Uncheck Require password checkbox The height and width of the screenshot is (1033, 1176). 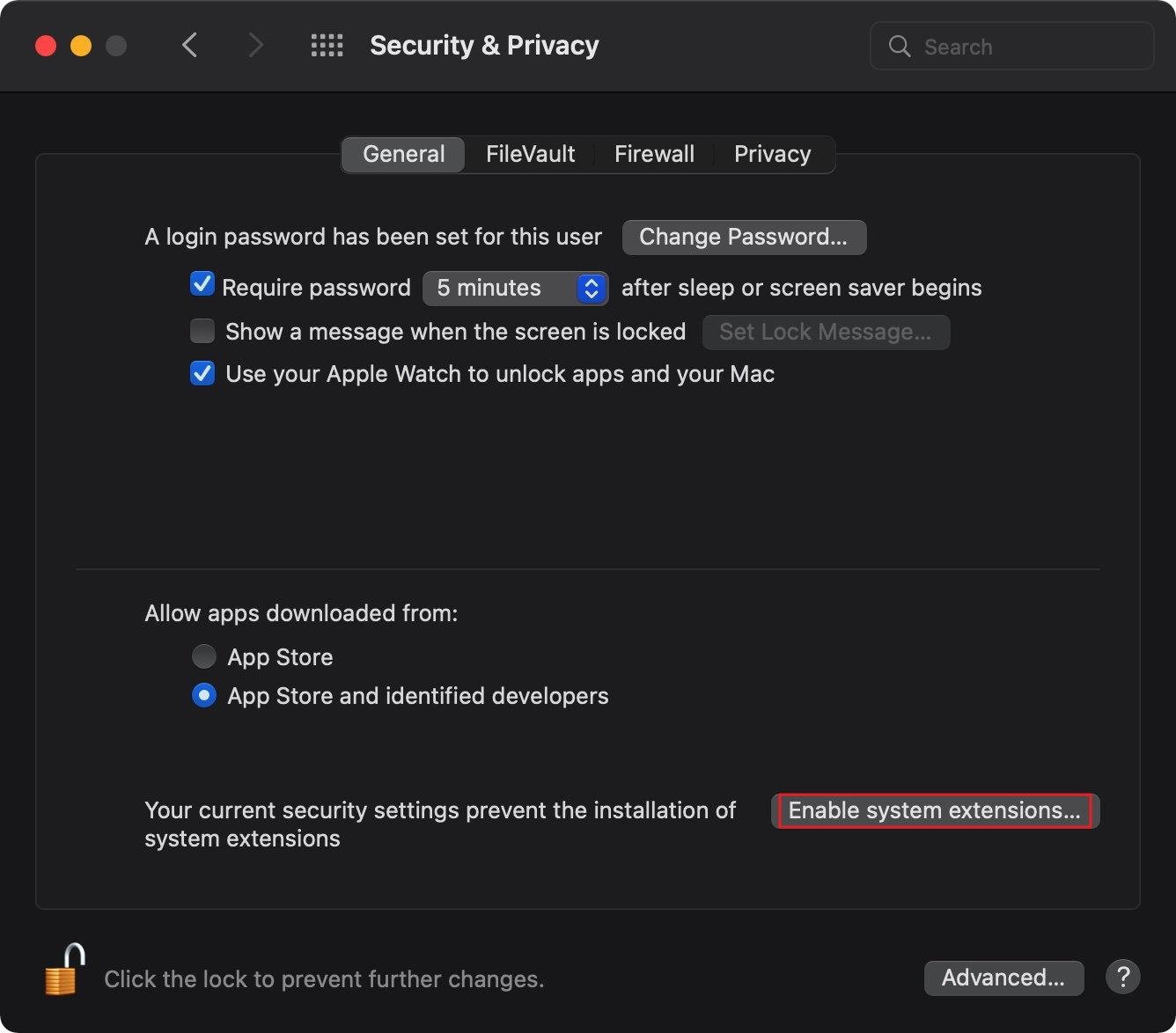[202, 283]
